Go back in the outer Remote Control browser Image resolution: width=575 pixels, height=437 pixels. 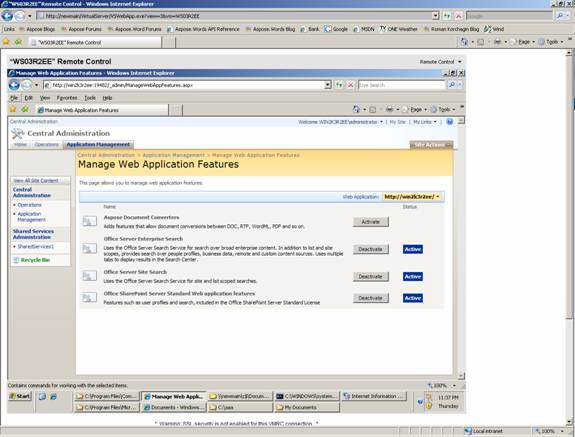pos(7,16)
